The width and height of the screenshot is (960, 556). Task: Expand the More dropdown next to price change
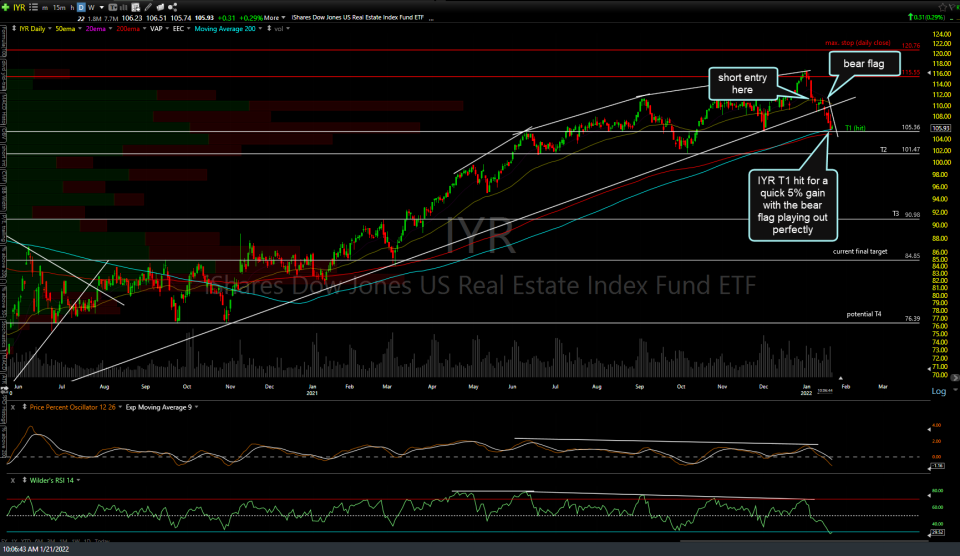[x=283, y=18]
